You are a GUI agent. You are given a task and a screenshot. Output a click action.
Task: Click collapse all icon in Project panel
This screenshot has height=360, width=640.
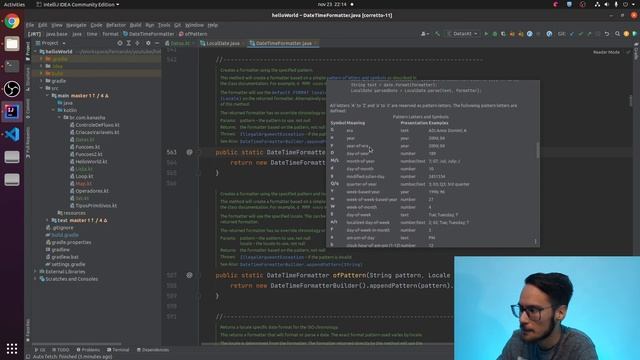(x=138, y=43)
